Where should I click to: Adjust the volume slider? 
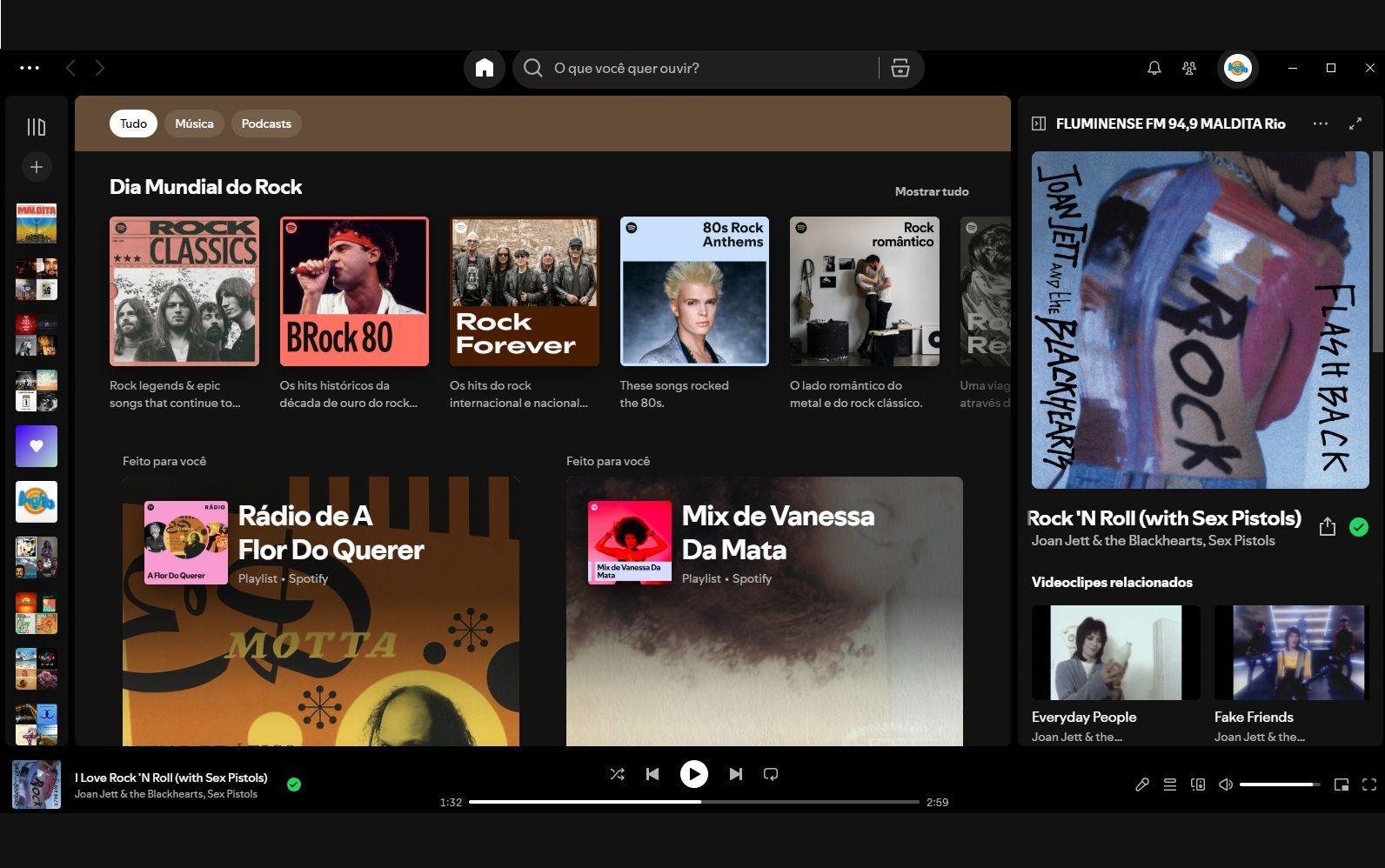click(1280, 785)
